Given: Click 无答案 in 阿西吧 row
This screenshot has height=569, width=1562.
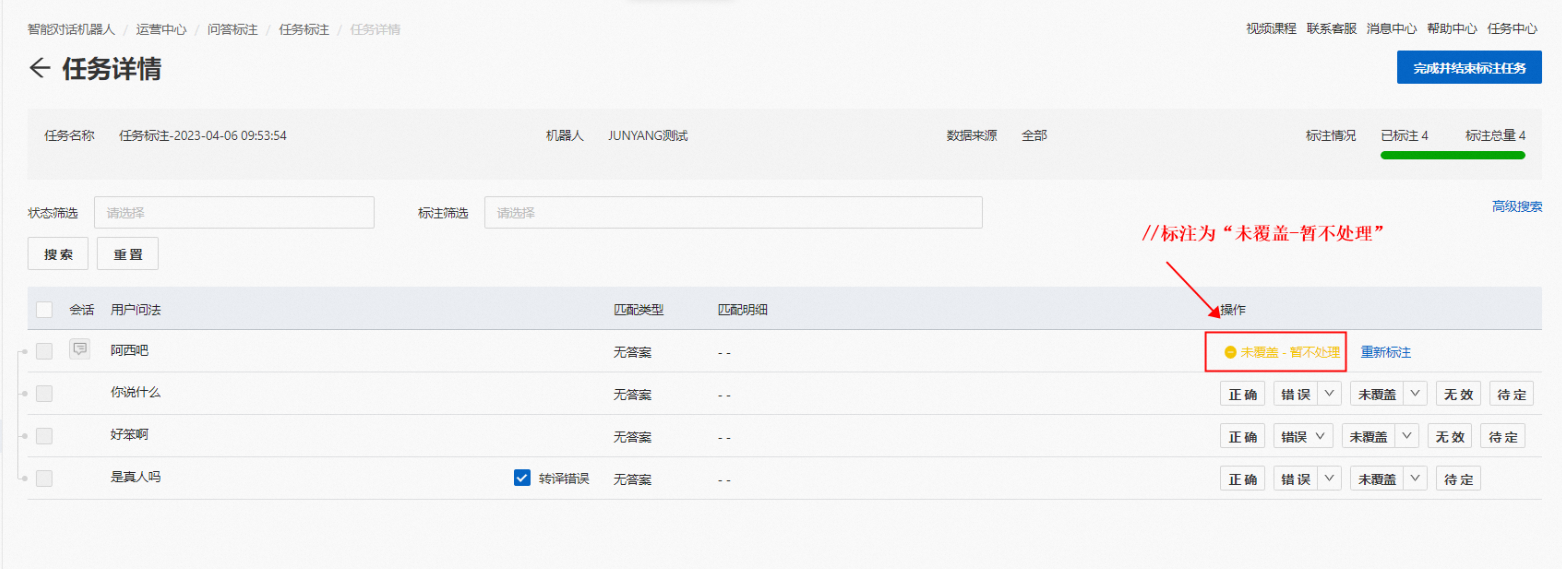Looking at the screenshot, I should tap(632, 353).
